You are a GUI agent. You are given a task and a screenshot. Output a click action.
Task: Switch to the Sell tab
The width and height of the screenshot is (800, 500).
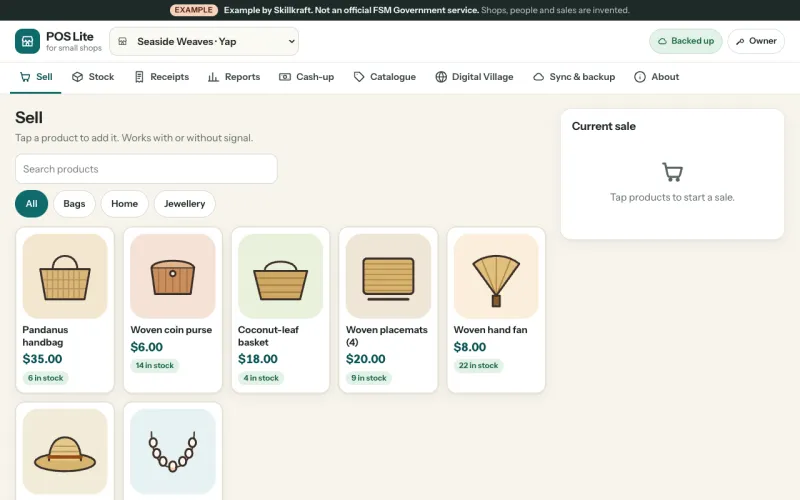pyautogui.click(x=36, y=78)
